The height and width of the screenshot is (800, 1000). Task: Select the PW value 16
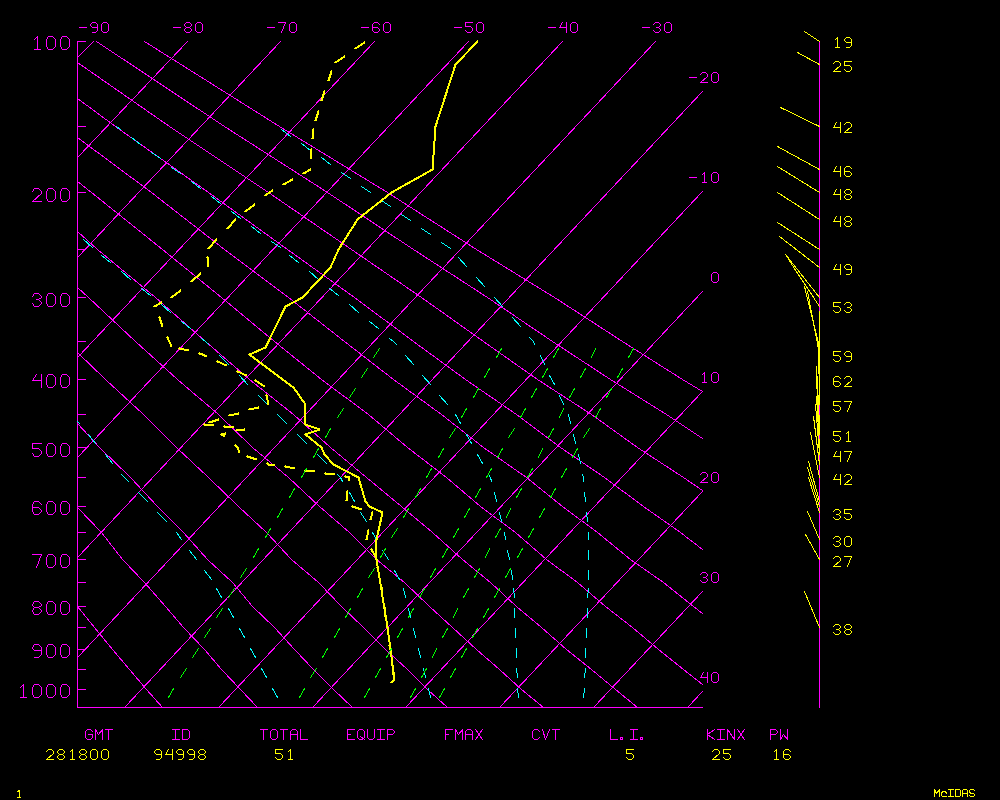point(781,755)
